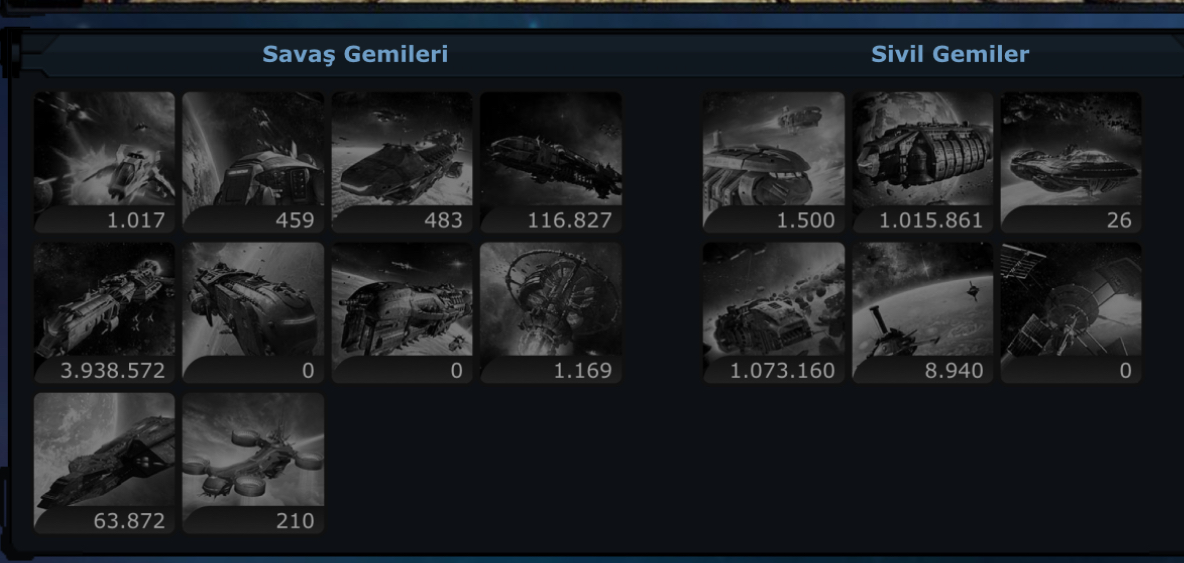Click the Savaş Gemileri header
Image resolution: width=1184 pixels, height=563 pixels.
click(x=355, y=54)
